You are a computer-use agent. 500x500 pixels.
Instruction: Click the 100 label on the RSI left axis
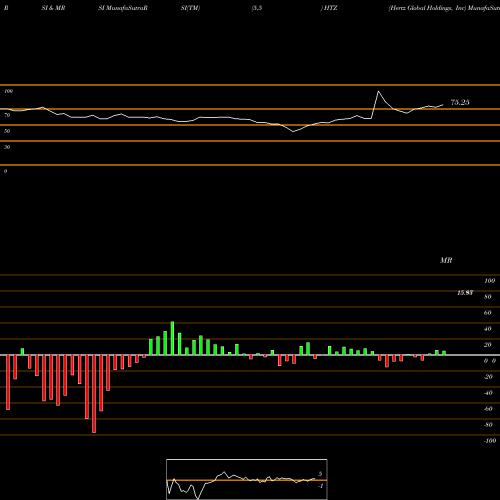click(x=9, y=91)
